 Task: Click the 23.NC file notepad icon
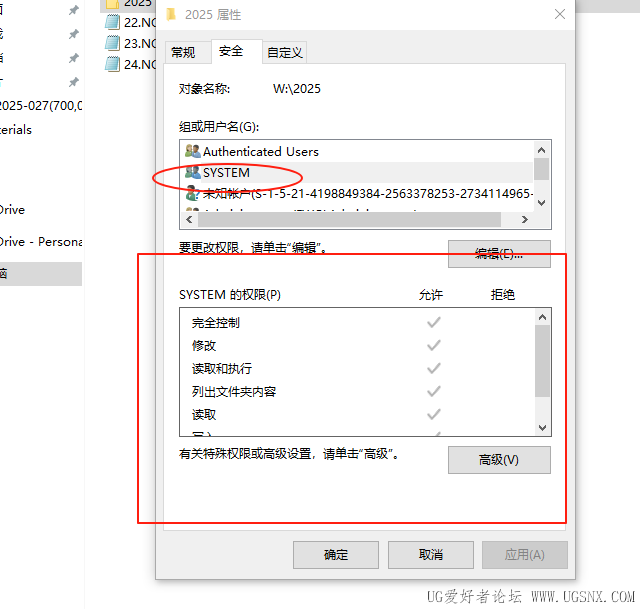113,43
